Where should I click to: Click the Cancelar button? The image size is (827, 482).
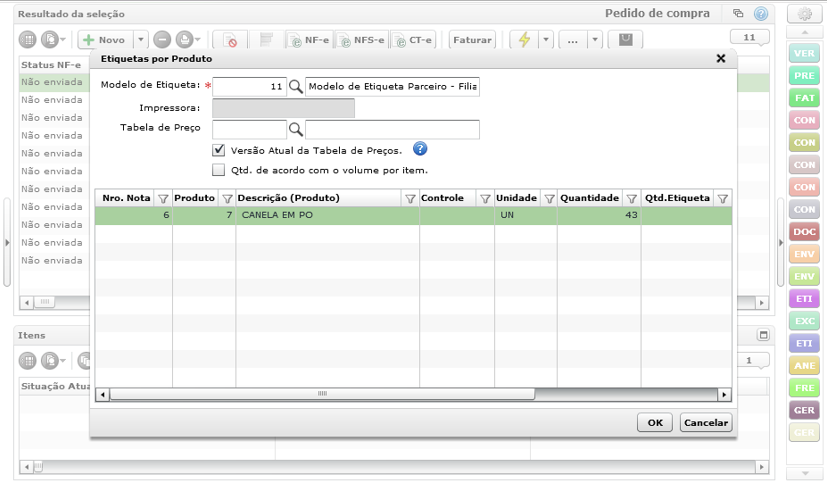pyautogui.click(x=706, y=422)
